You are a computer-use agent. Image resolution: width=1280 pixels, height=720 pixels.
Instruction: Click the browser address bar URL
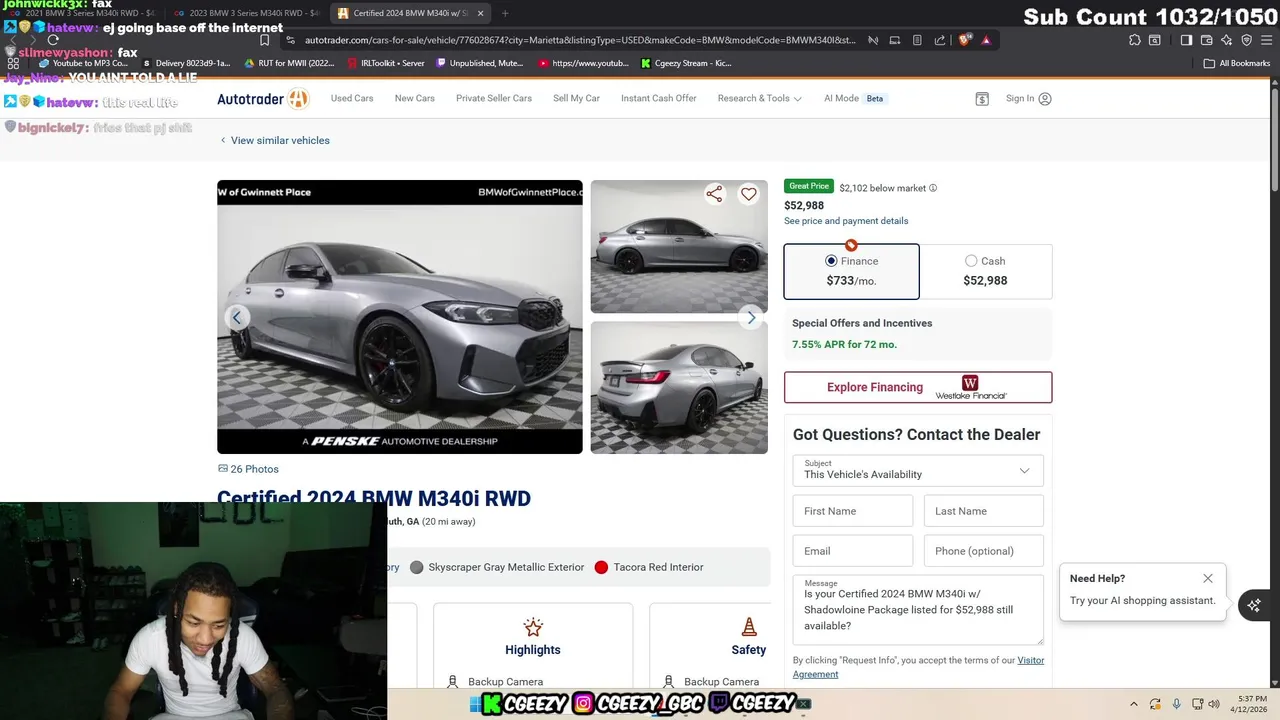click(580, 40)
